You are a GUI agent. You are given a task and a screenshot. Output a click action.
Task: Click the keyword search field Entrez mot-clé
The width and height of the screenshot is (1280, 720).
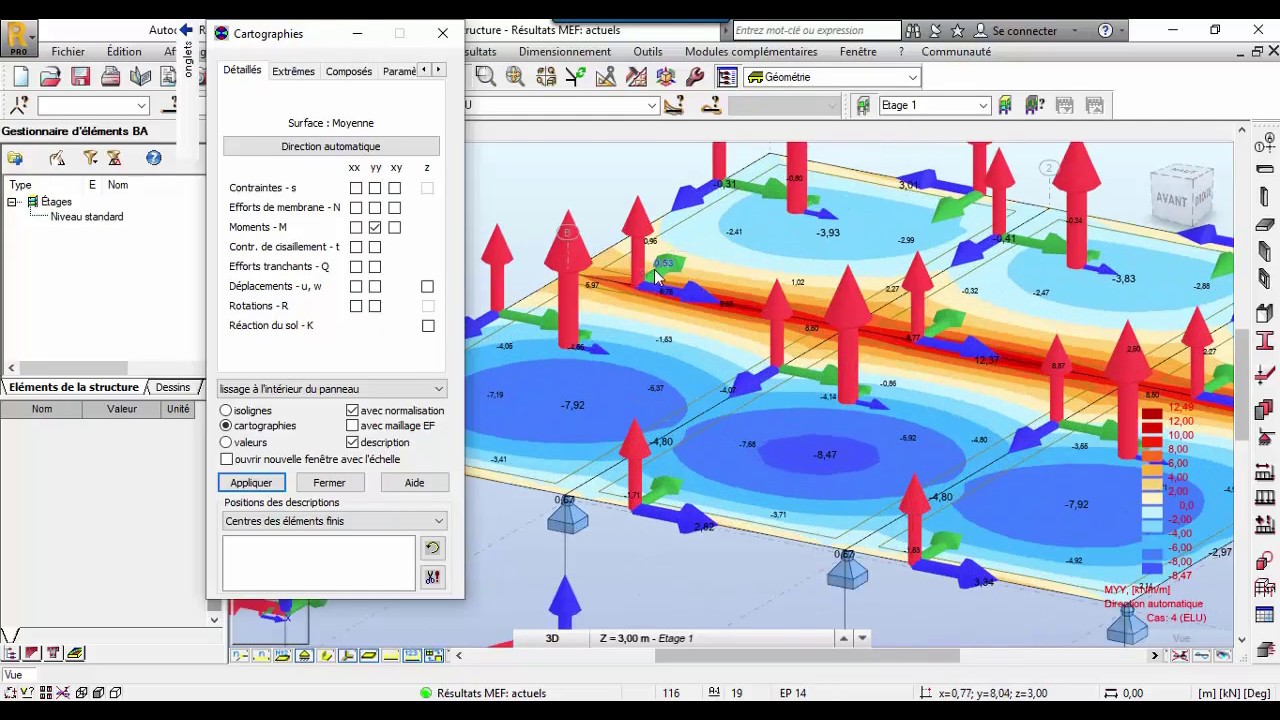pyautogui.click(x=815, y=31)
